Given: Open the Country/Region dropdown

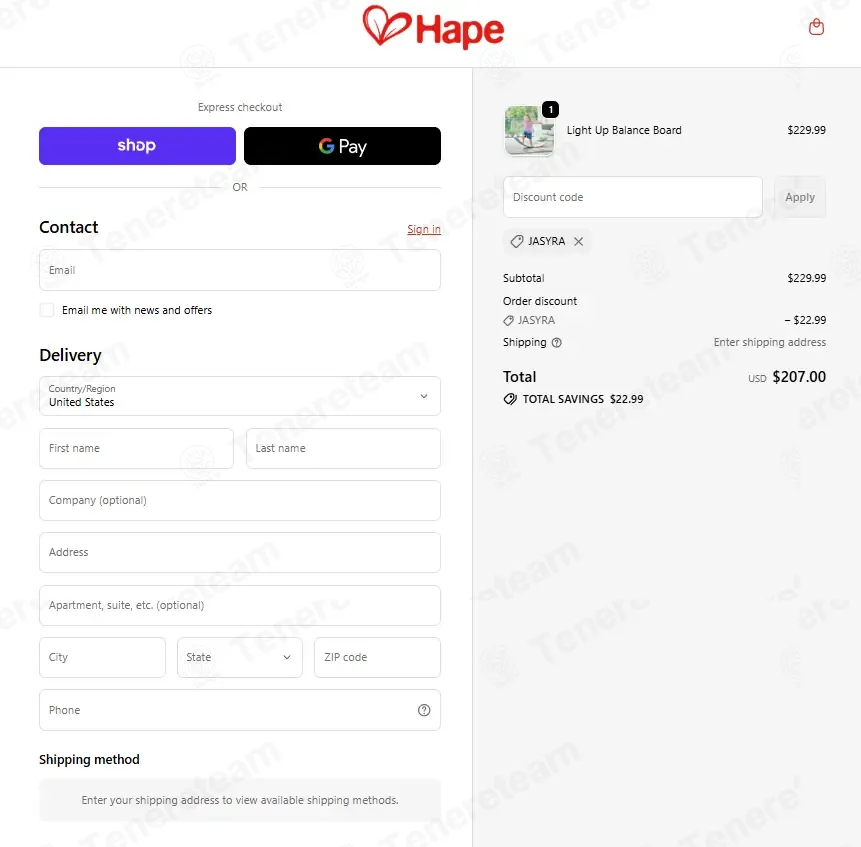Looking at the screenshot, I should point(240,396).
